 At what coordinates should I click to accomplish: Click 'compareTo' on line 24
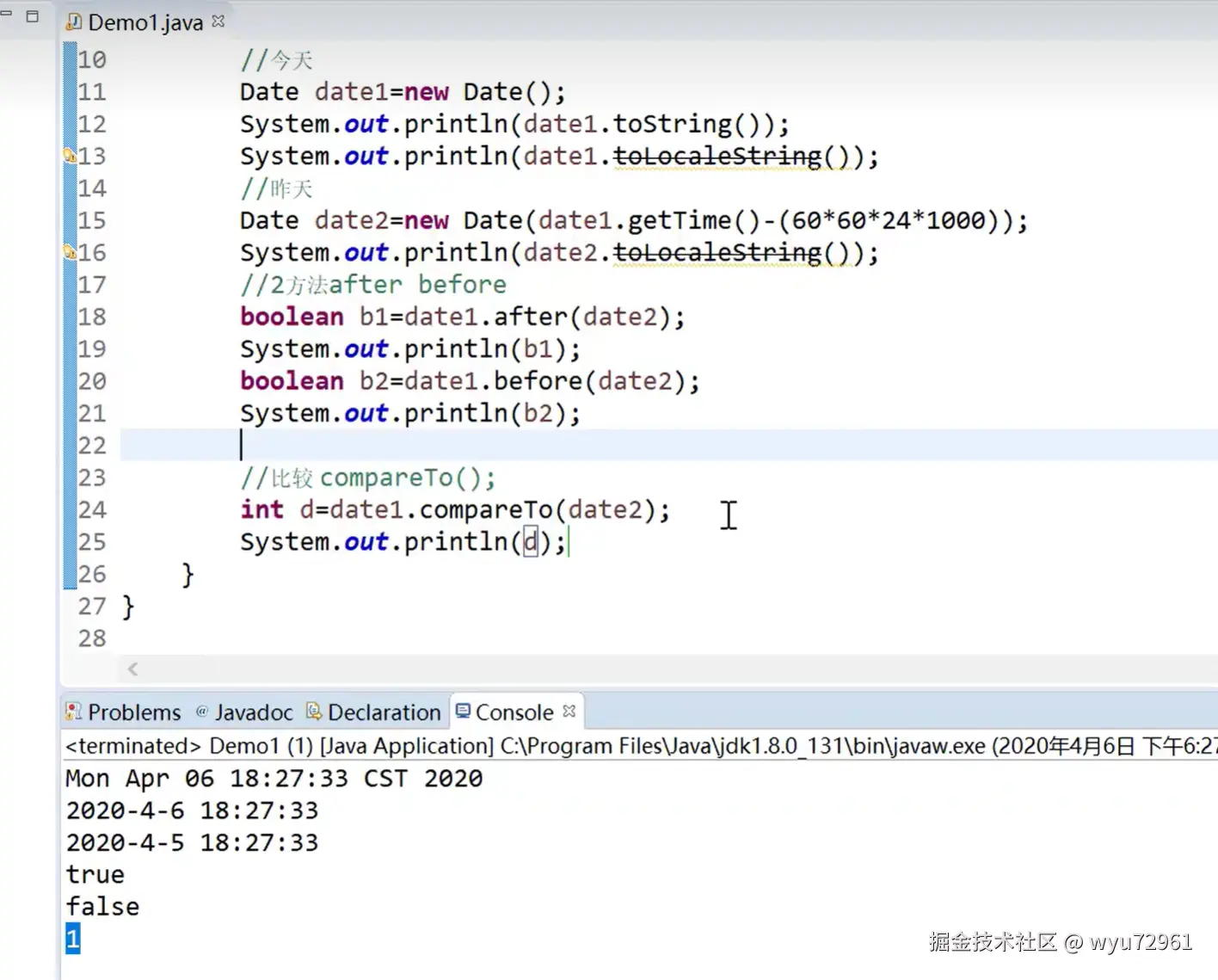(486, 510)
